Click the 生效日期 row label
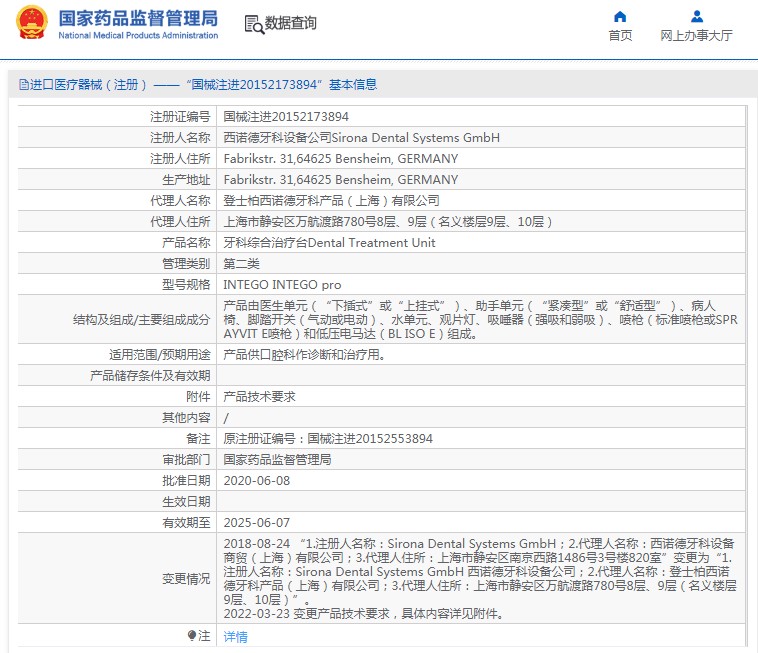This screenshot has width=758, height=653. [186, 502]
